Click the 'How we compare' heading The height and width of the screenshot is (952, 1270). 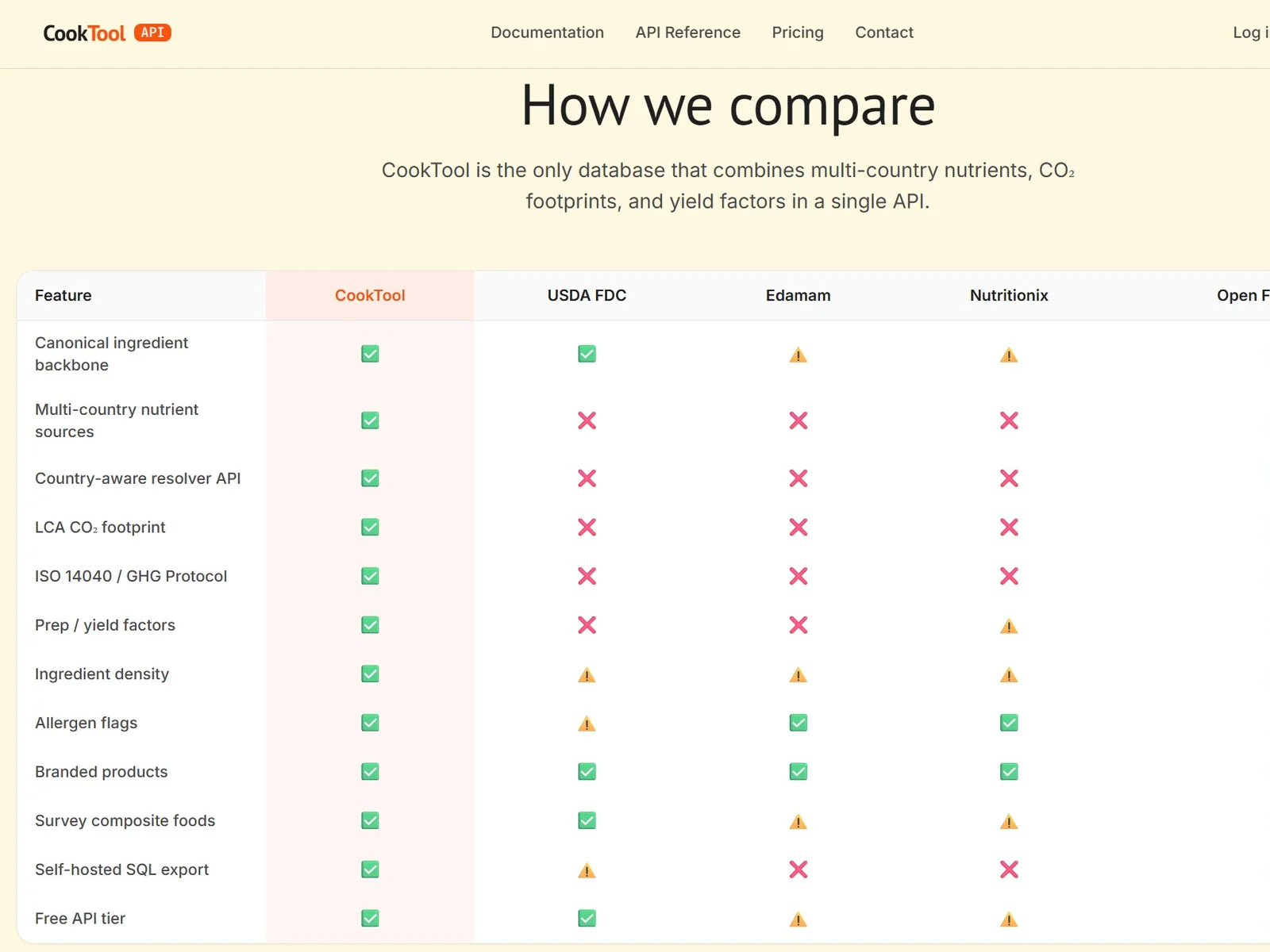(x=728, y=106)
